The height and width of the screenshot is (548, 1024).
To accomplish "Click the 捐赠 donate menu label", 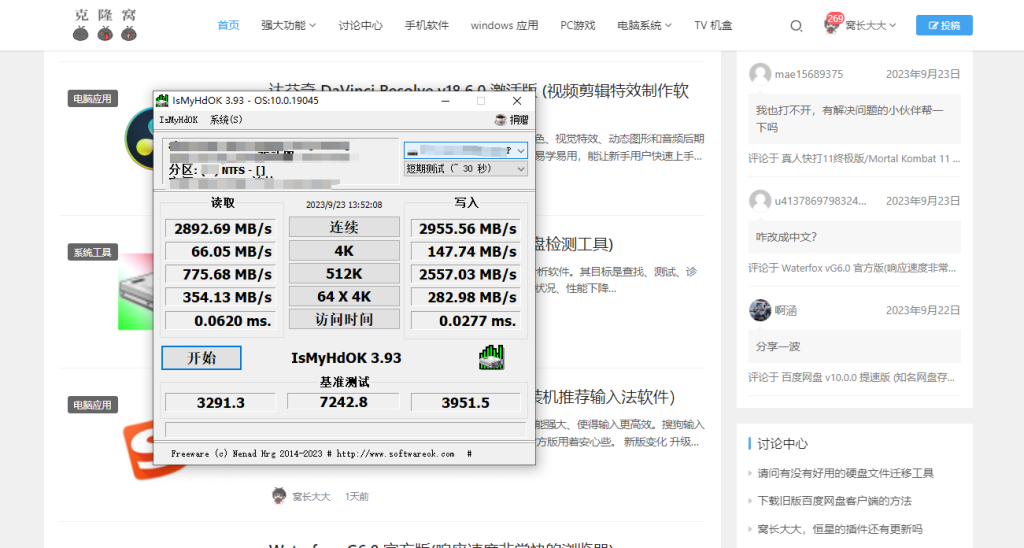I will tap(519, 120).
